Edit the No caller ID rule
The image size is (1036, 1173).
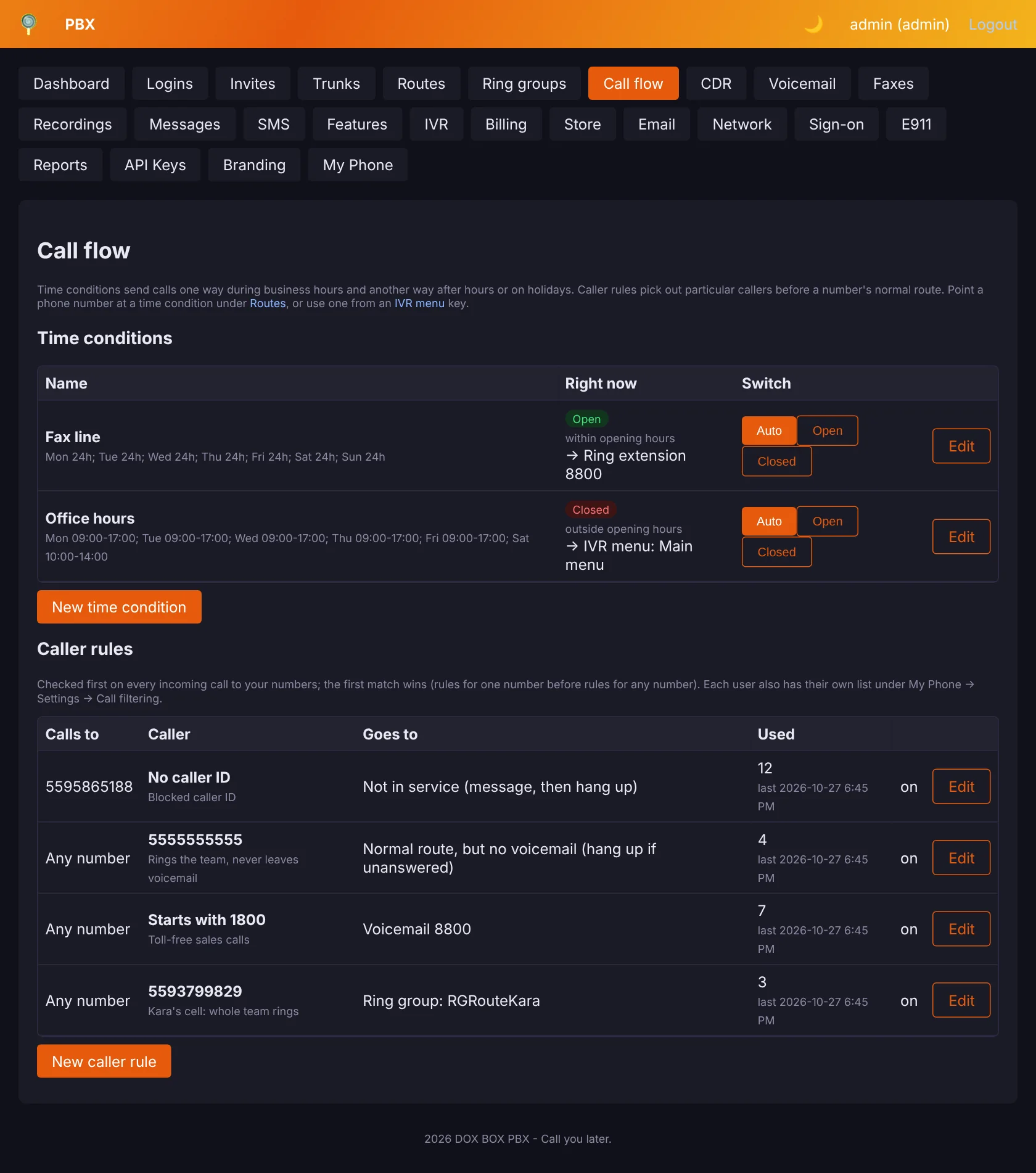pyautogui.click(x=961, y=786)
